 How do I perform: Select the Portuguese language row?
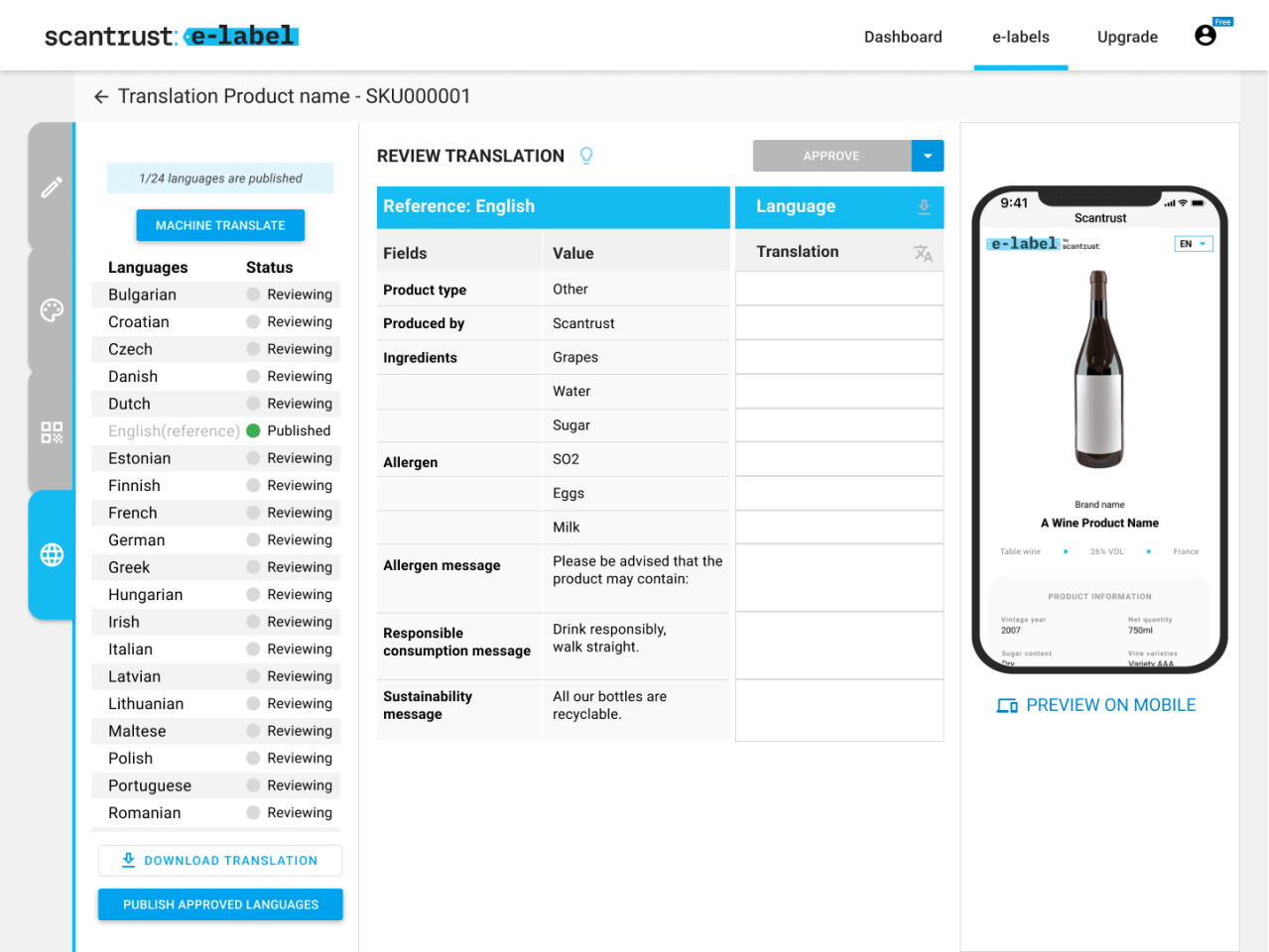pyautogui.click(x=216, y=785)
